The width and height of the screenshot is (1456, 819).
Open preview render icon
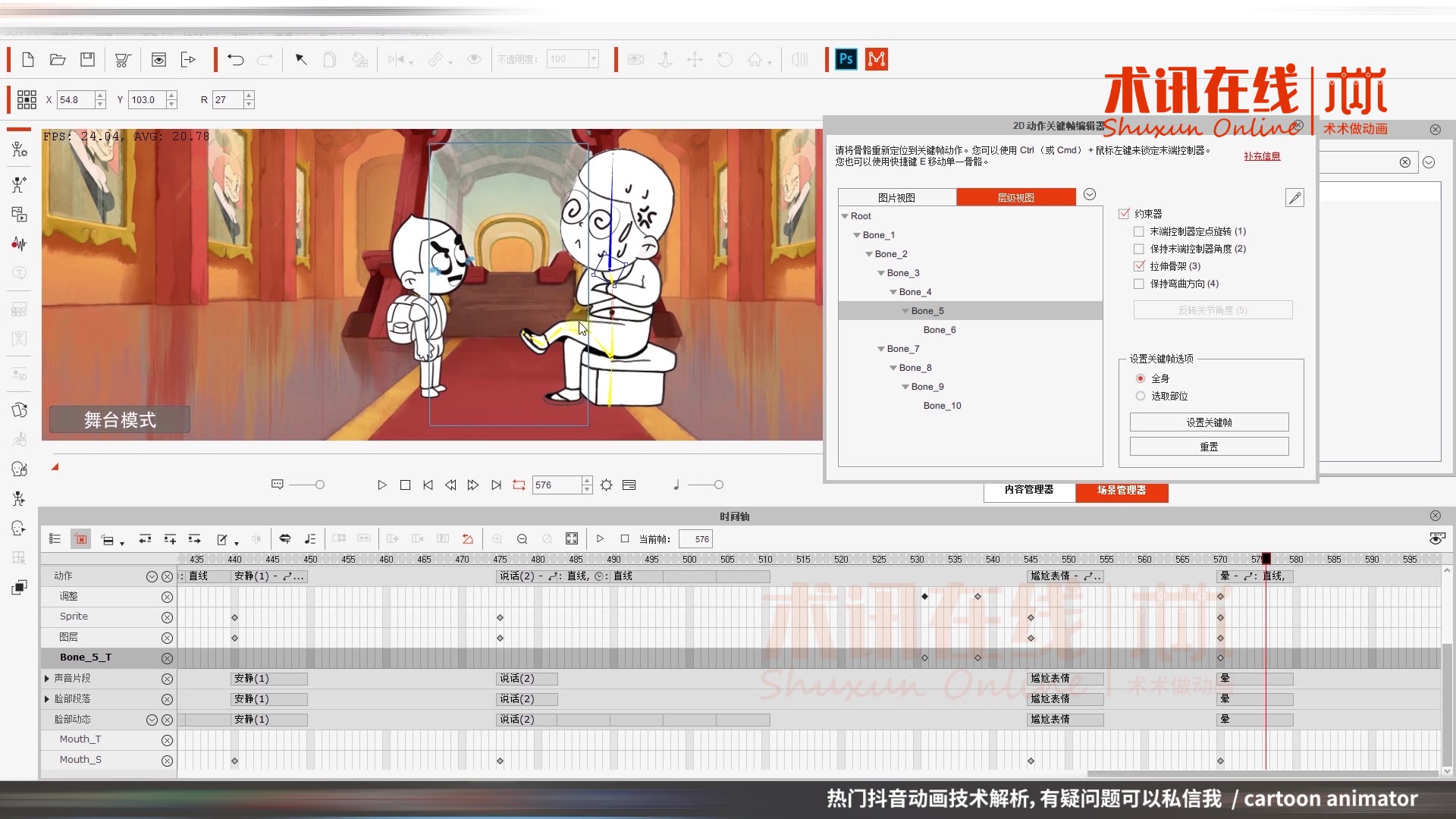tap(158, 59)
